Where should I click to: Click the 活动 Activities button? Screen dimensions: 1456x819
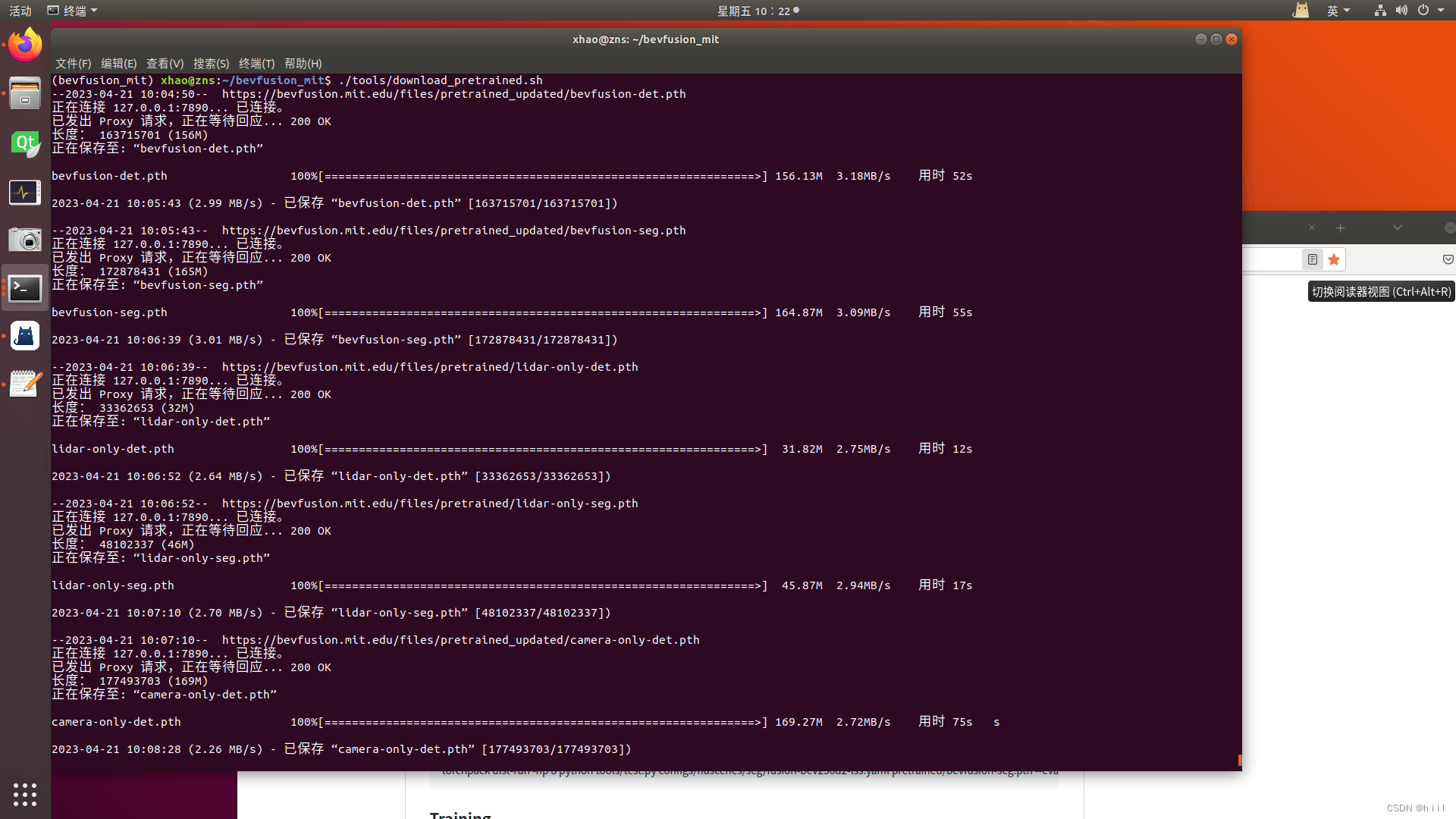coord(20,11)
